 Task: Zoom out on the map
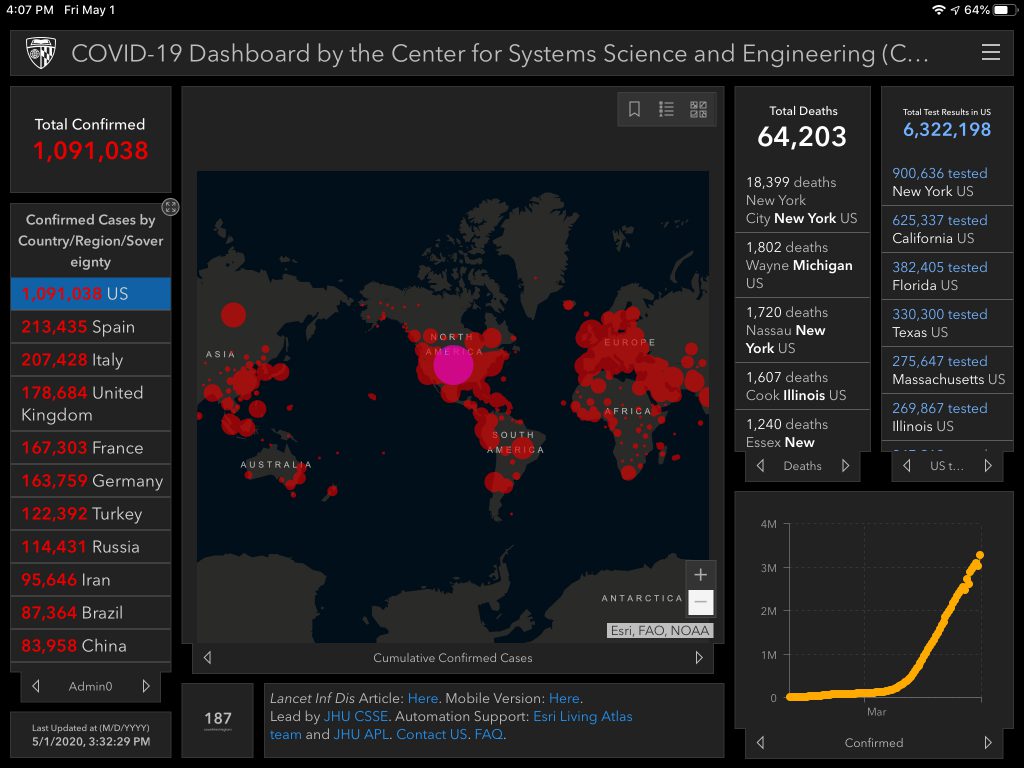pyautogui.click(x=700, y=602)
